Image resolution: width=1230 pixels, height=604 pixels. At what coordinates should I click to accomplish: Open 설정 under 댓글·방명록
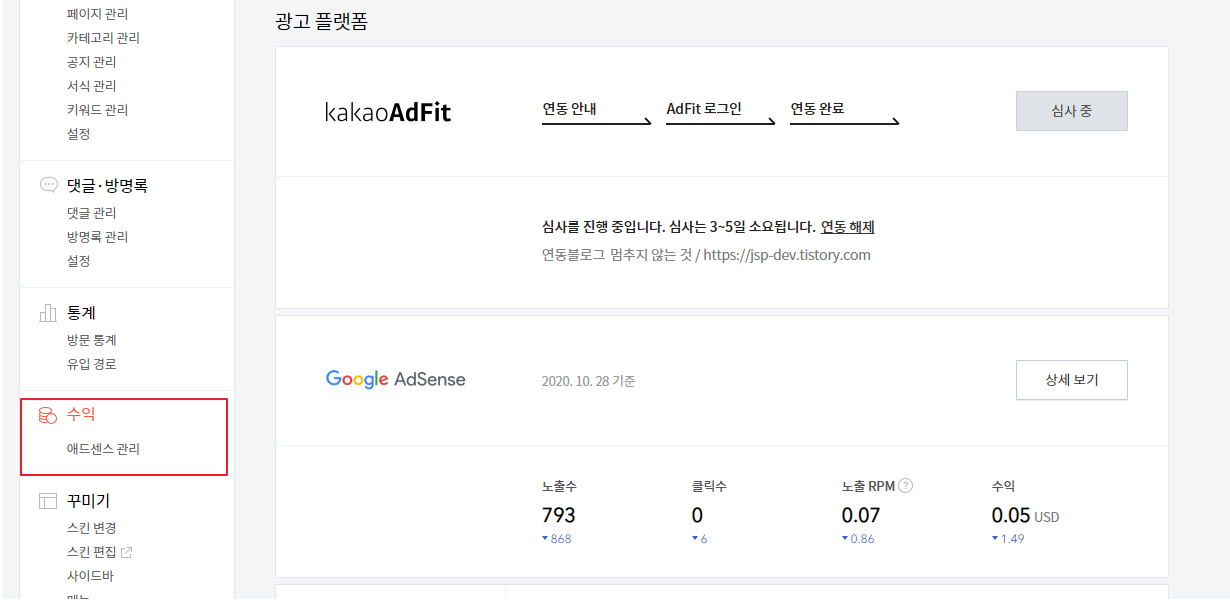78,261
